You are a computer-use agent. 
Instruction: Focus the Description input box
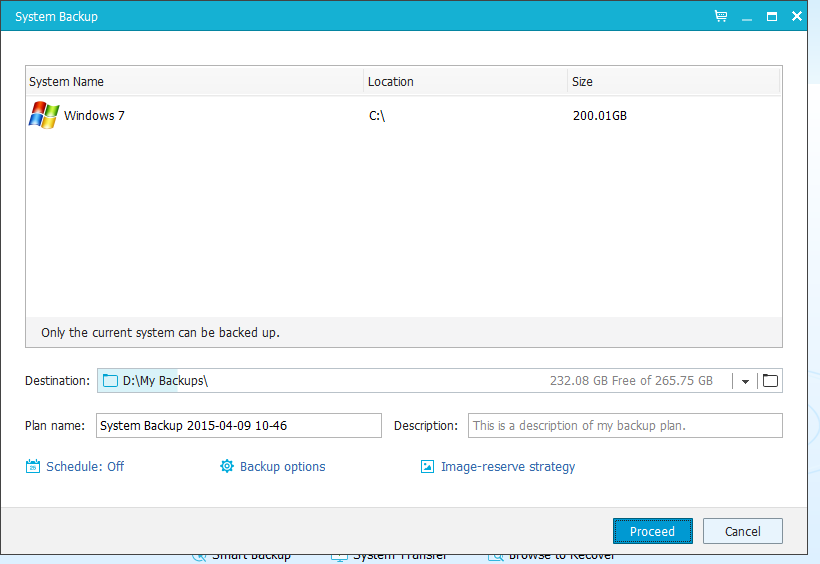(624, 426)
